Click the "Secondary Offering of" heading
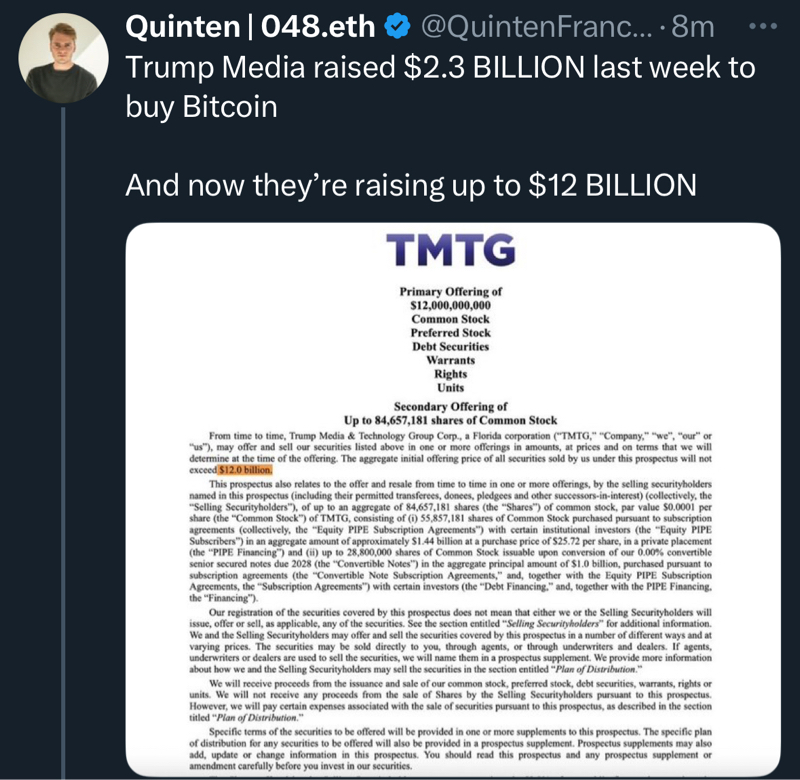This screenshot has height=780, width=800. coord(450,407)
